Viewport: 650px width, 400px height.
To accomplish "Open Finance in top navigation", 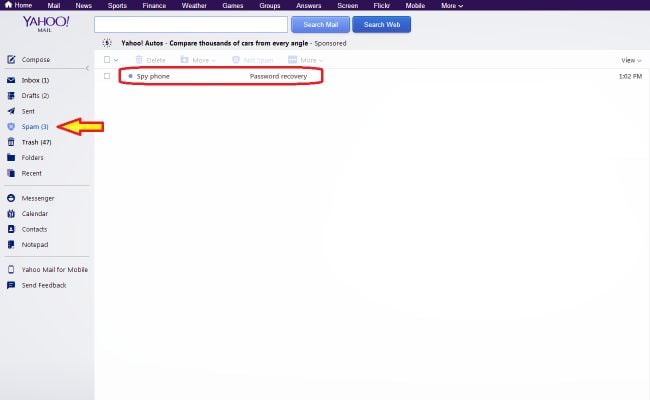I will coord(154,5).
